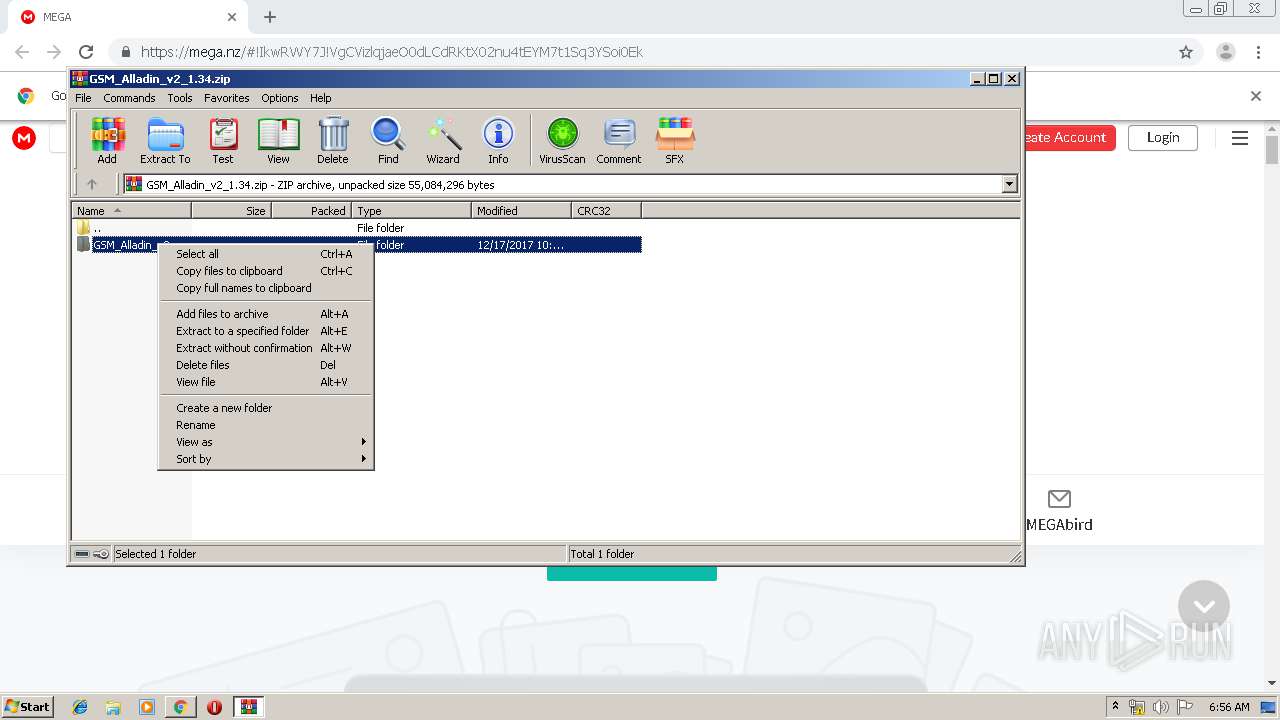Start VirusScan on the archive

[x=562, y=140]
